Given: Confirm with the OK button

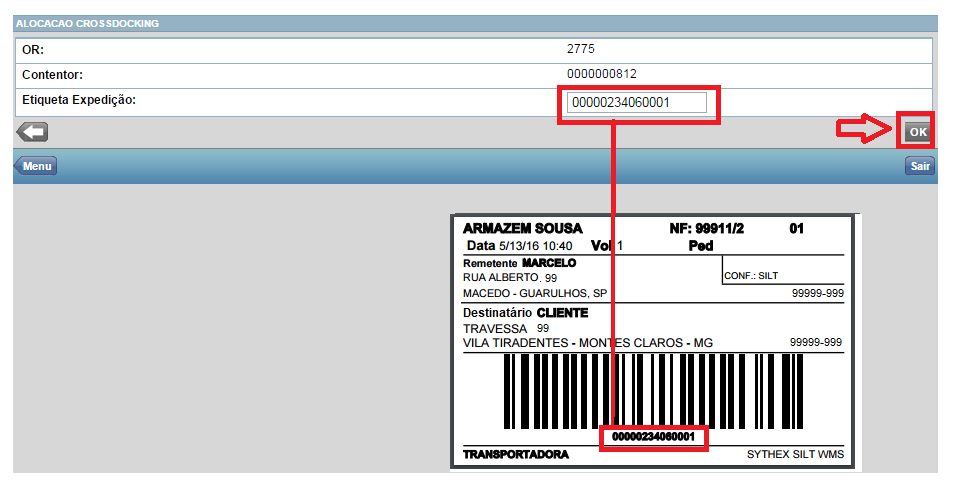Looking at the screenshot, I should click(918, 132).
